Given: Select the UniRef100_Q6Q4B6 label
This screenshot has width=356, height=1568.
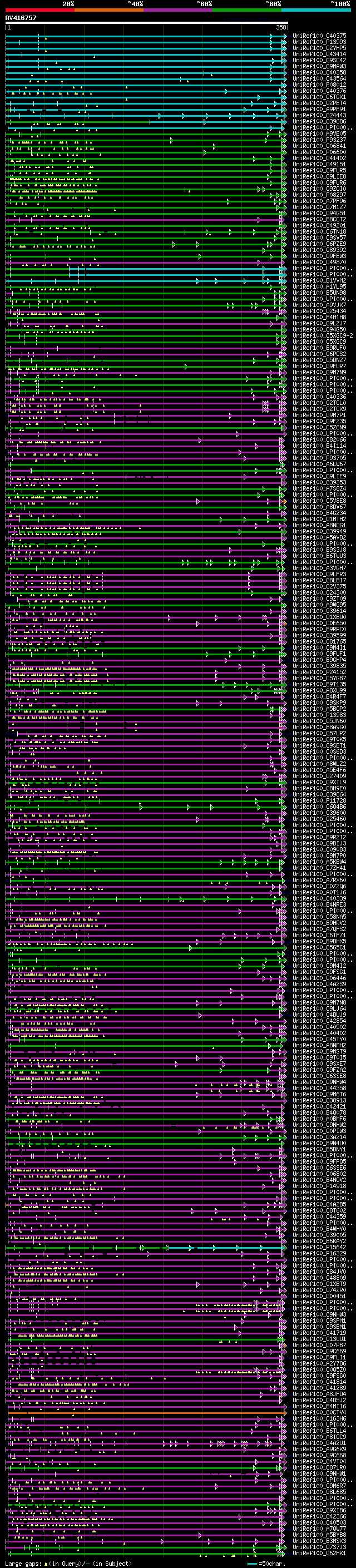Looking at the screenshot, I should (x=319, y=807).
